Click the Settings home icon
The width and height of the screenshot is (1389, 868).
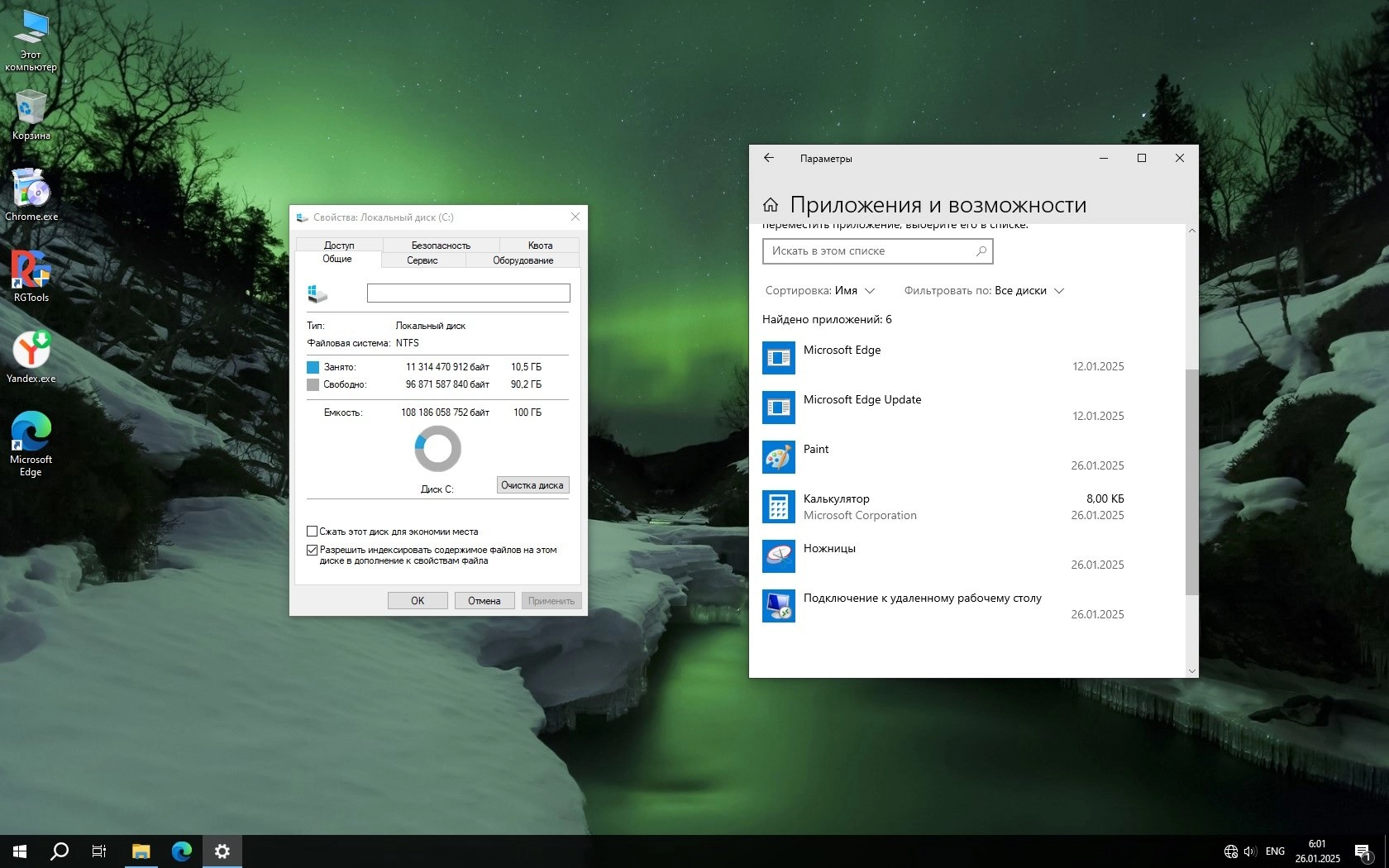(x=771, y=205)
